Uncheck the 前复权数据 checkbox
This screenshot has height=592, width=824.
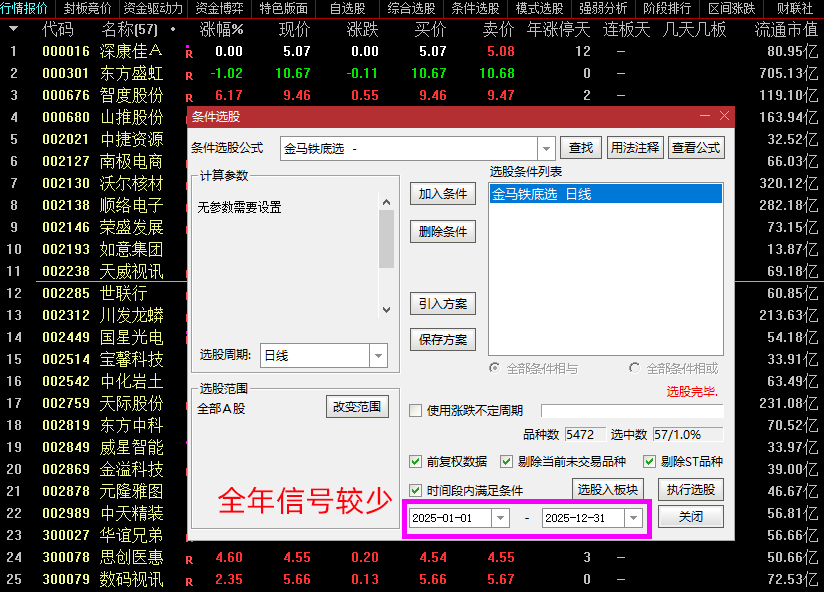pos(414,460)
